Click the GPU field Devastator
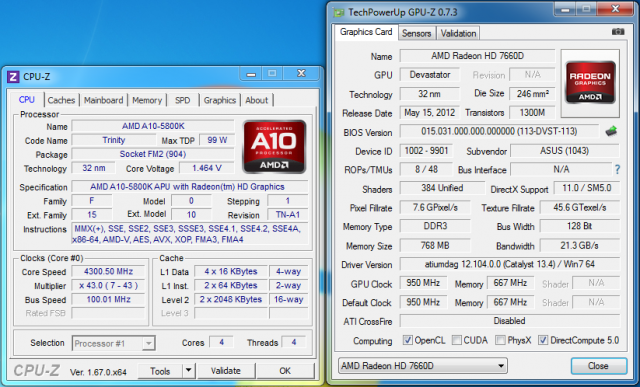640x387 pixels. click(429, 75)
